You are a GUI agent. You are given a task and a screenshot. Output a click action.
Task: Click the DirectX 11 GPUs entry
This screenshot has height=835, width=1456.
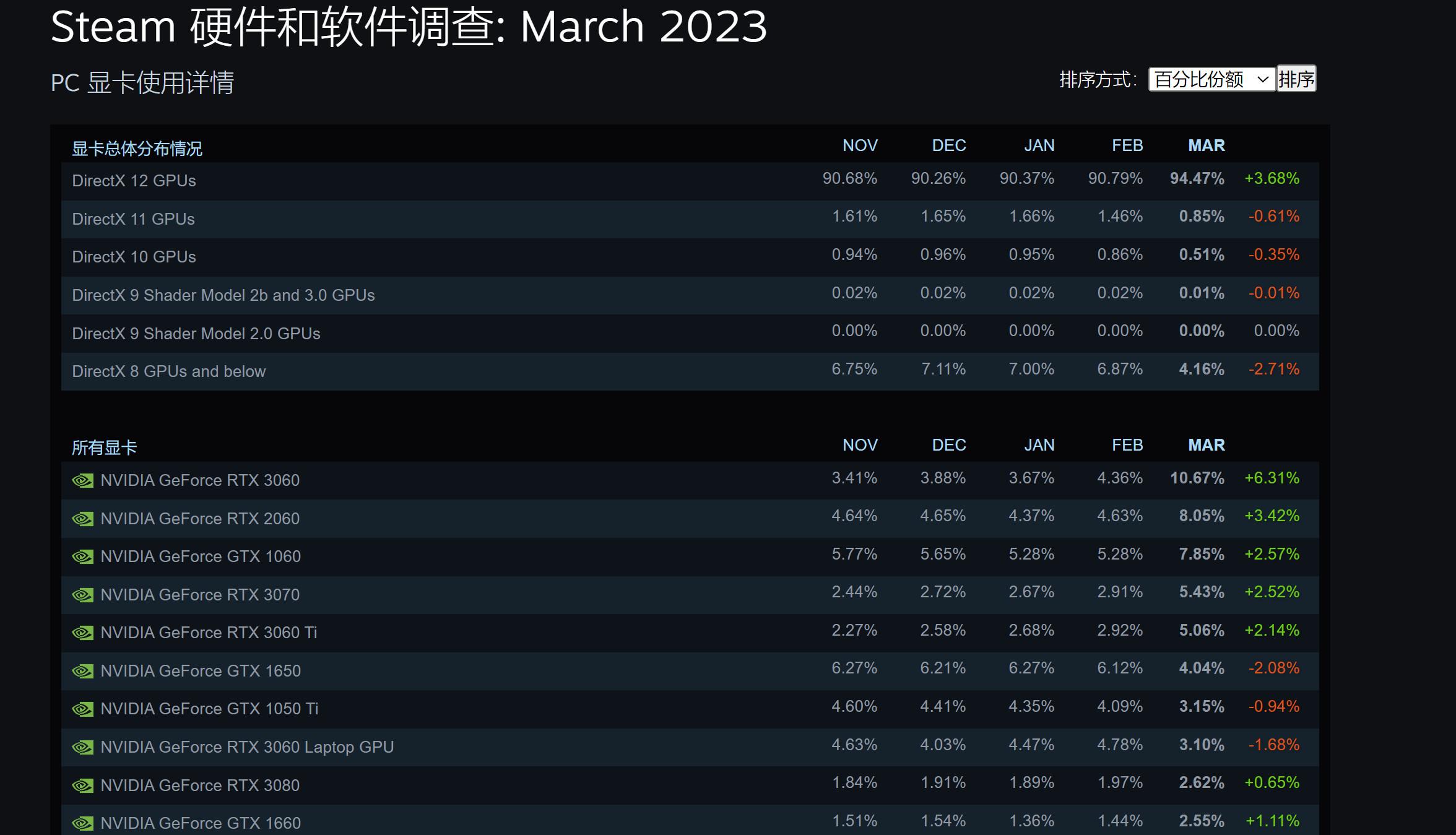tap(433, 218)
